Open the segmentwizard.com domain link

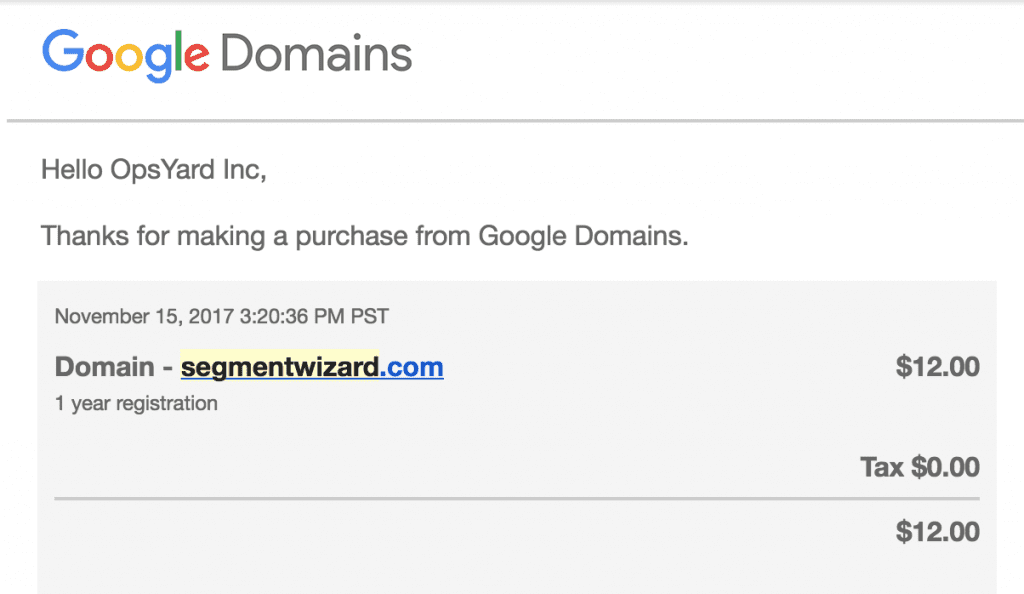click(312, 367)
